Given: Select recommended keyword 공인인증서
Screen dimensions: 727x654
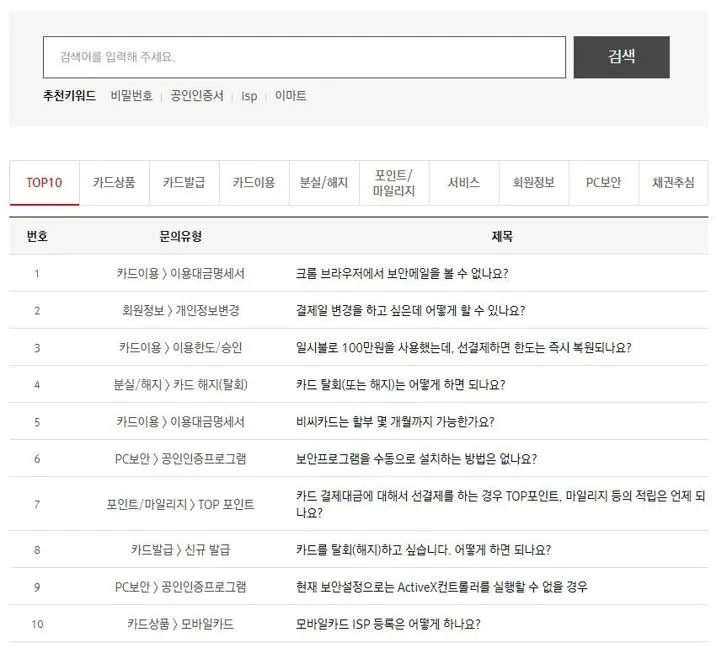Looking at the screenshot, I should (x=197, y=95).
